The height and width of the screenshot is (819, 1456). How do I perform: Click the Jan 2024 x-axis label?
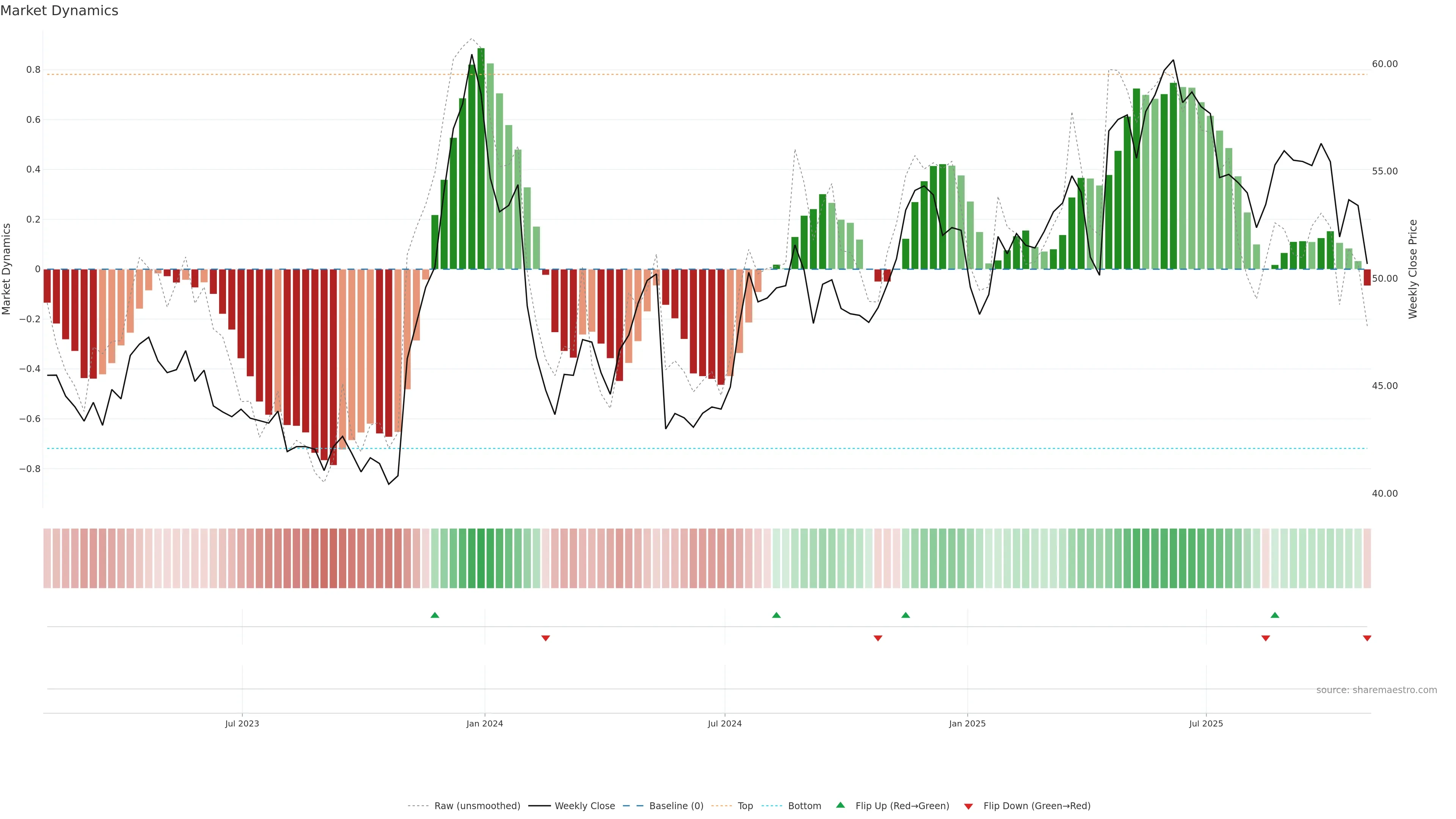click(x=485, y=723)
